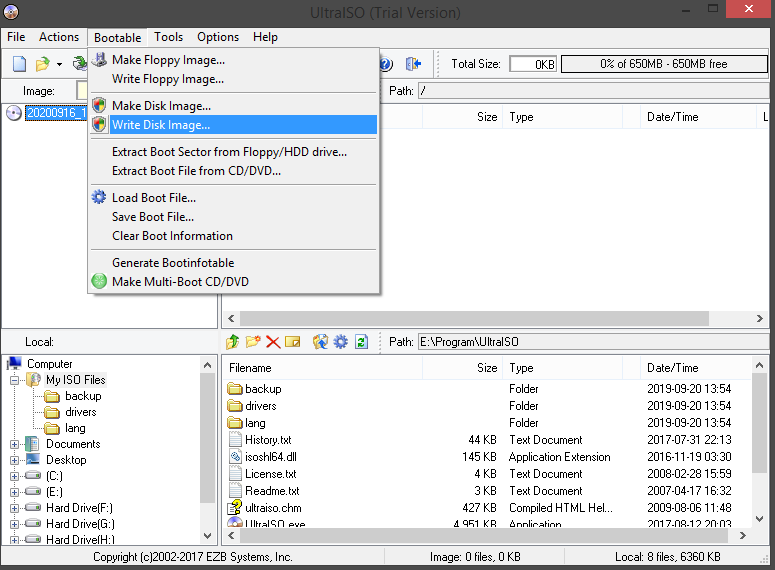Viewport: 775px width, 570px height.
Task: Expand the Desktop tree node
Action: (x=14, y=460)
